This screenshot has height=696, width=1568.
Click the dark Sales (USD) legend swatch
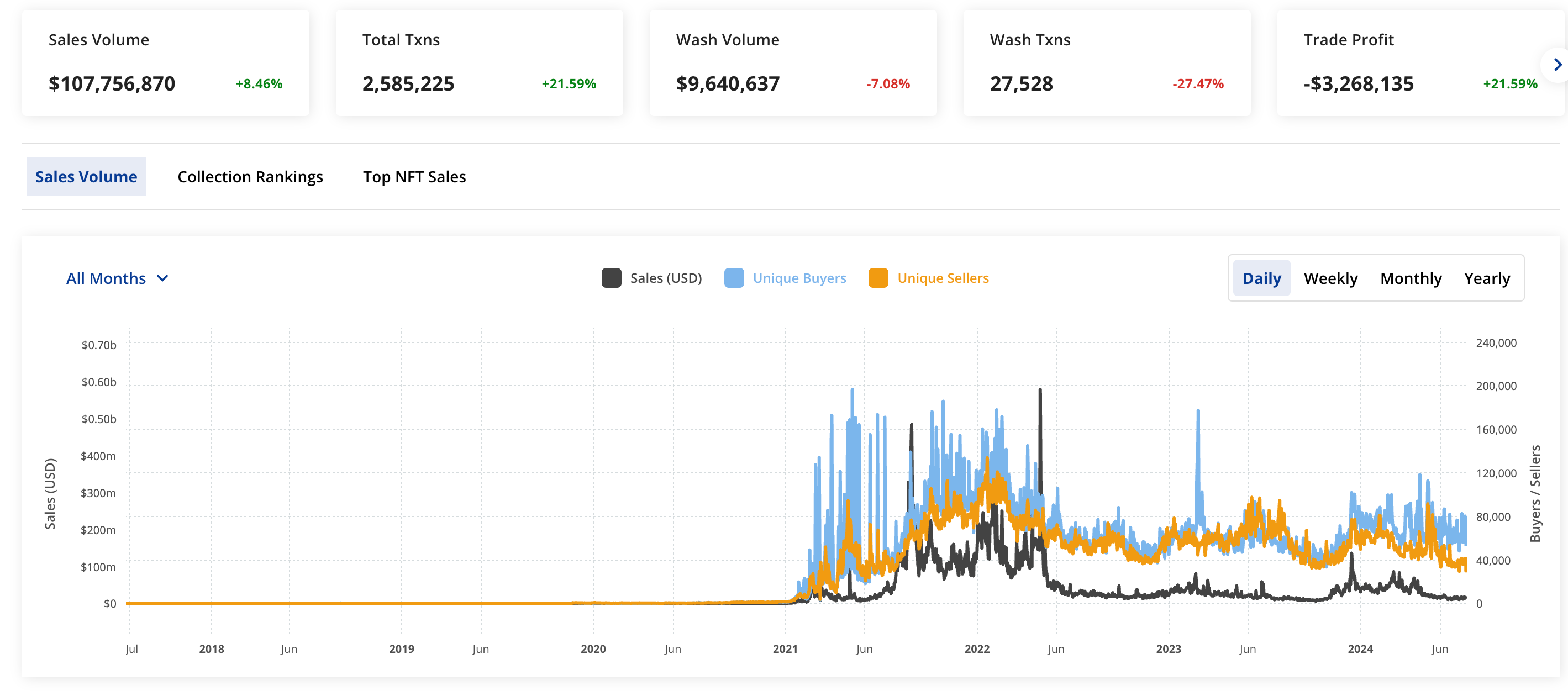[x=611, y=278]
